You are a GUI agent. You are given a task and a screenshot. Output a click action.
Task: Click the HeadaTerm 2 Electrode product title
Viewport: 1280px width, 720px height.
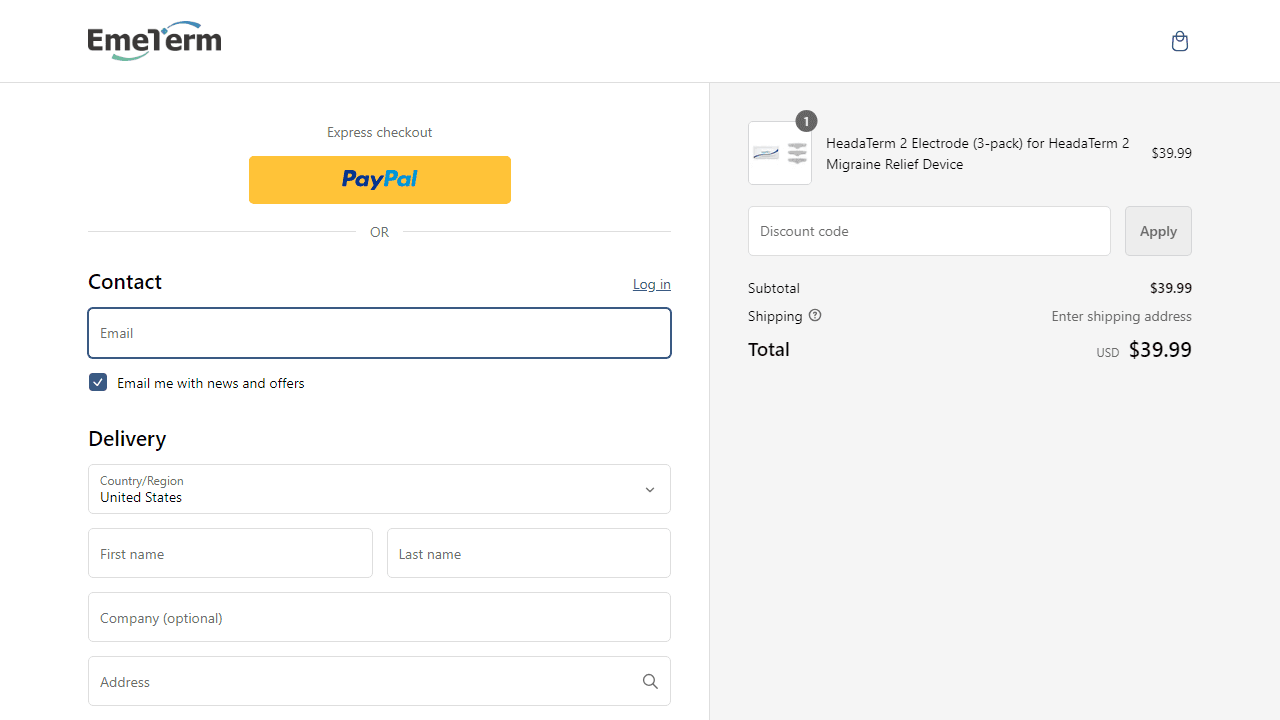click(978, 153)
